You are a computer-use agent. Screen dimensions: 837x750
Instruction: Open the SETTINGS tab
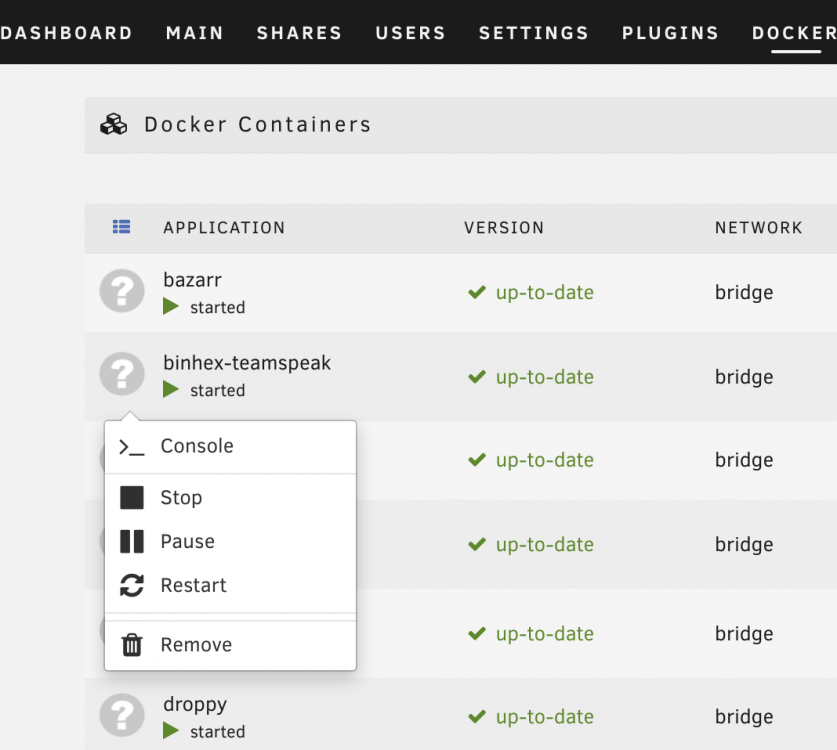(x=534, y=33)
